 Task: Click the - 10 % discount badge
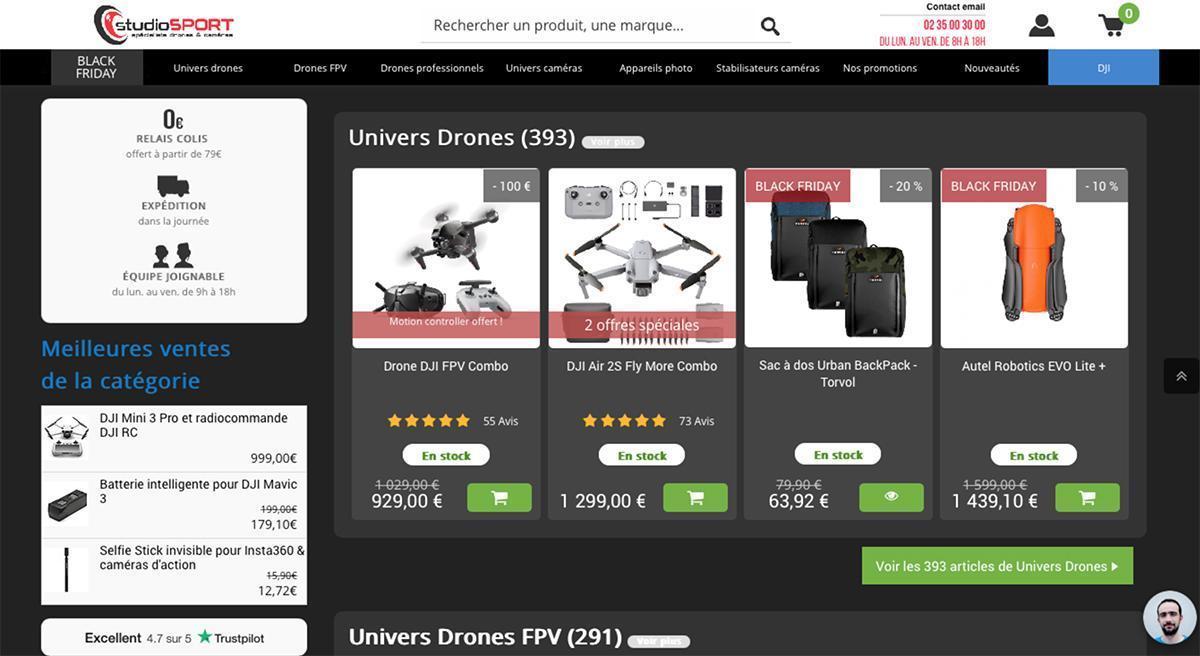(x=1102, y=186)
